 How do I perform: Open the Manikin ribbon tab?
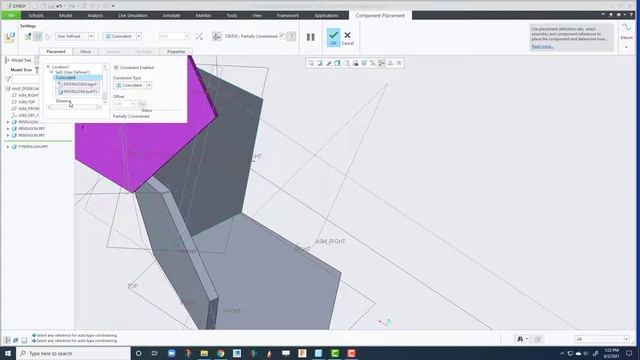pos(203,16)
